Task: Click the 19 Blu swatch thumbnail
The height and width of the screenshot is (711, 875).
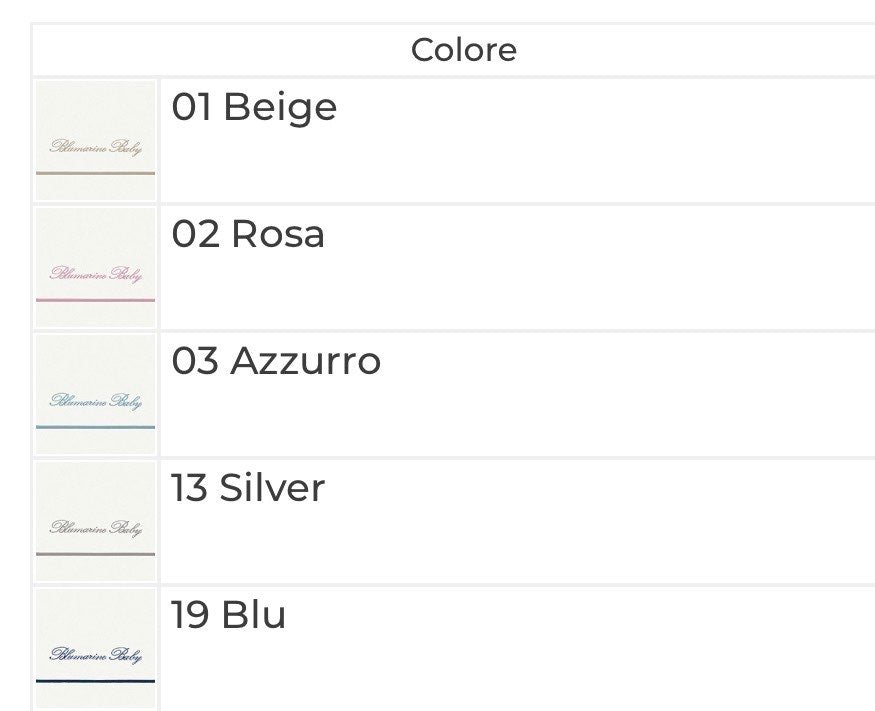Action: 96,648
